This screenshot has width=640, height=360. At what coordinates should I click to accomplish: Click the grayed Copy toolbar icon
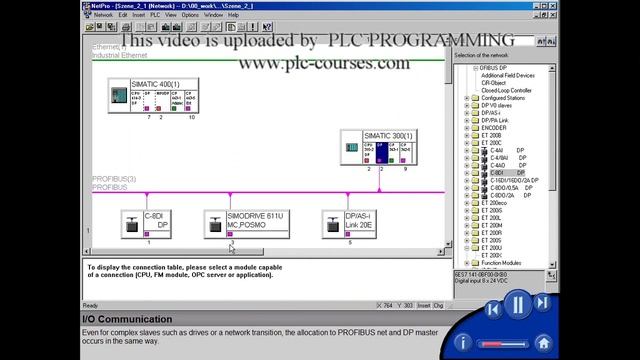[x=140, y=27]
